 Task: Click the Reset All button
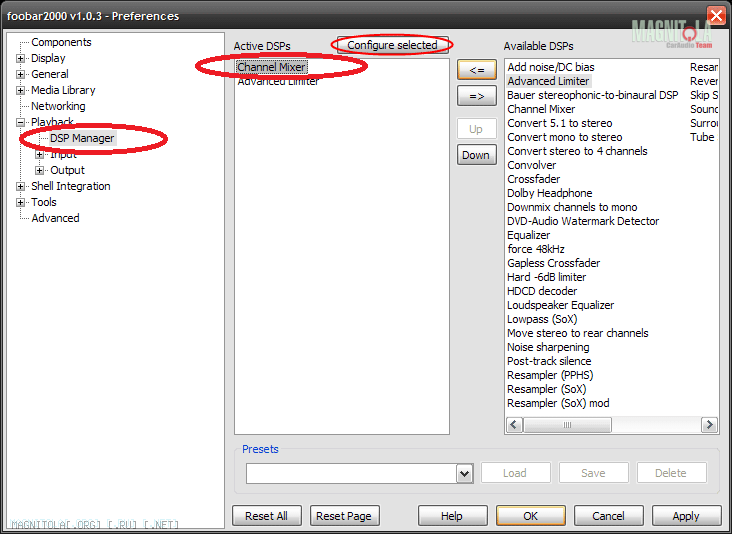pyautogui.click(x=267, y=516)
